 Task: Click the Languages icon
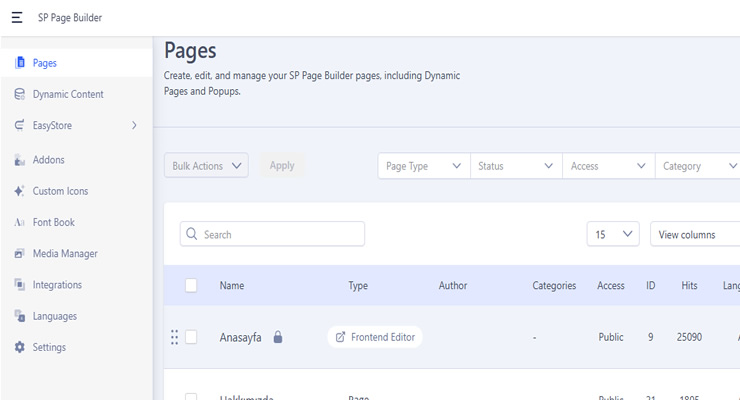pos(19,316)
